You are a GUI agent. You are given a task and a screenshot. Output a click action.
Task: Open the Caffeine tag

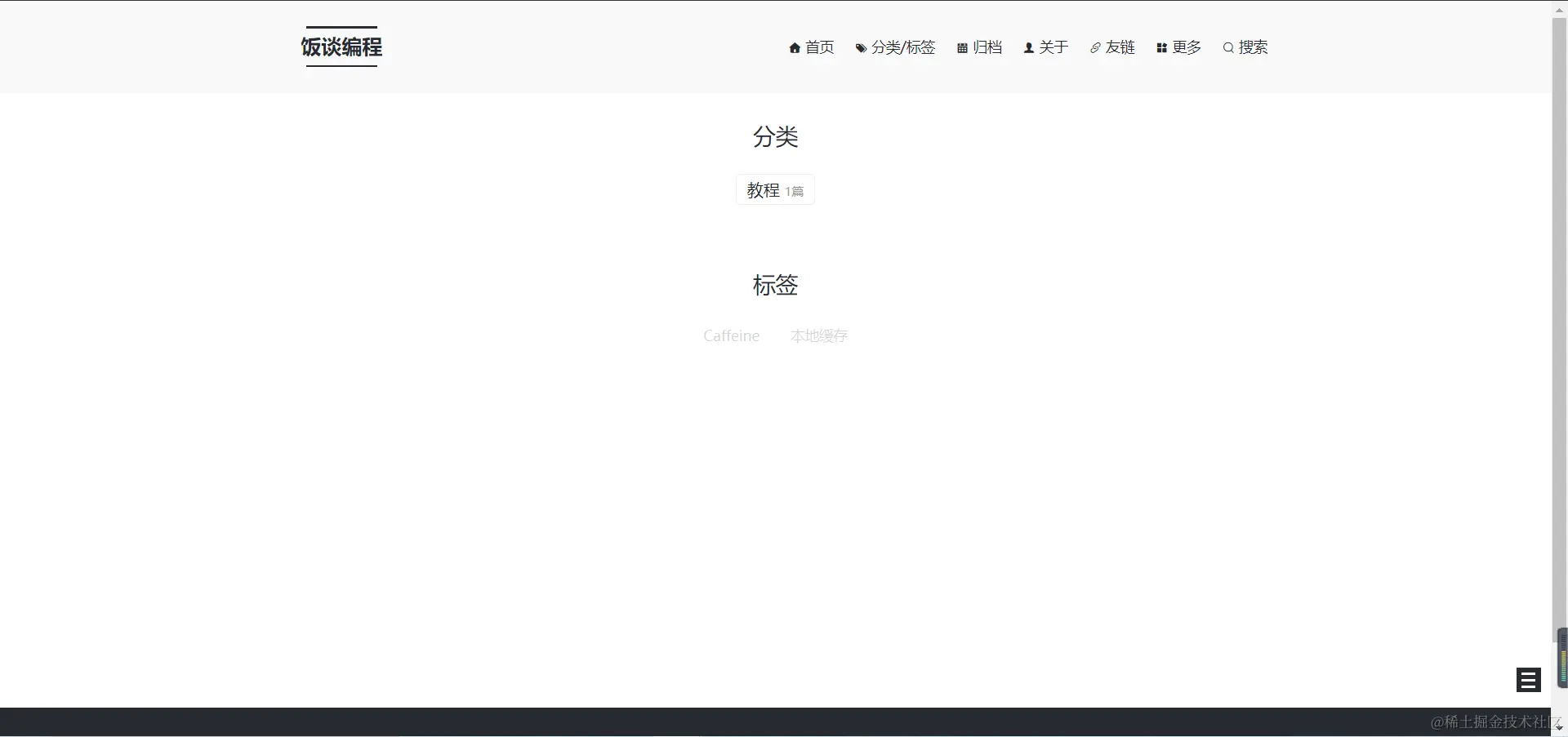point(731,335)
